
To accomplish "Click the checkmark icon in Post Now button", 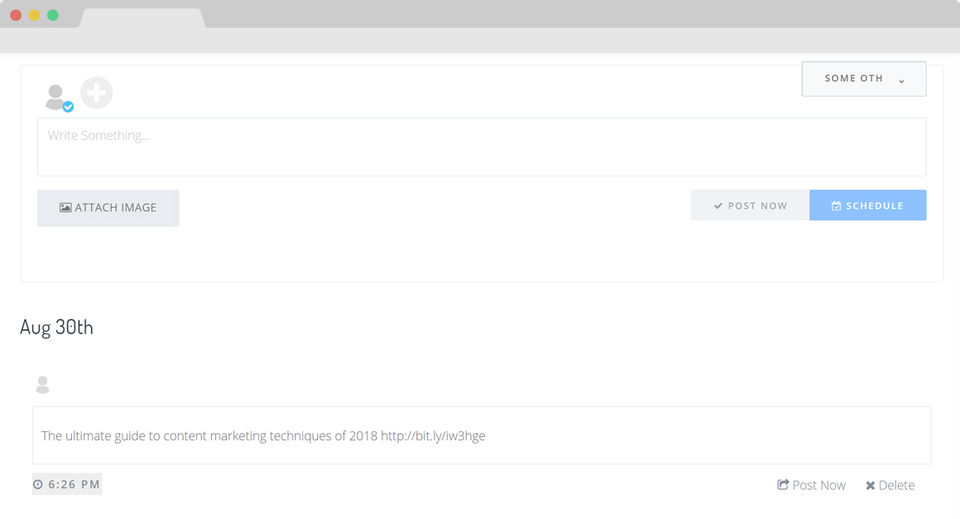I will [x=718, y=206].
